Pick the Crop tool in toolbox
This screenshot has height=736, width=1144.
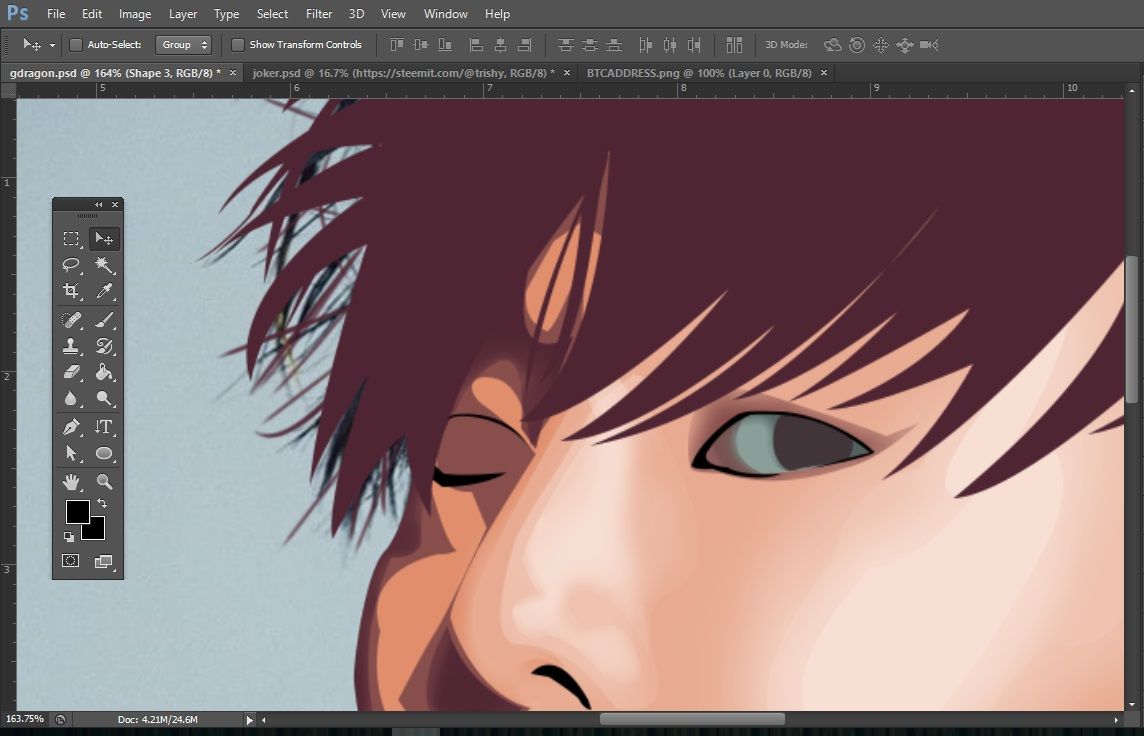[x=71, y=291]
